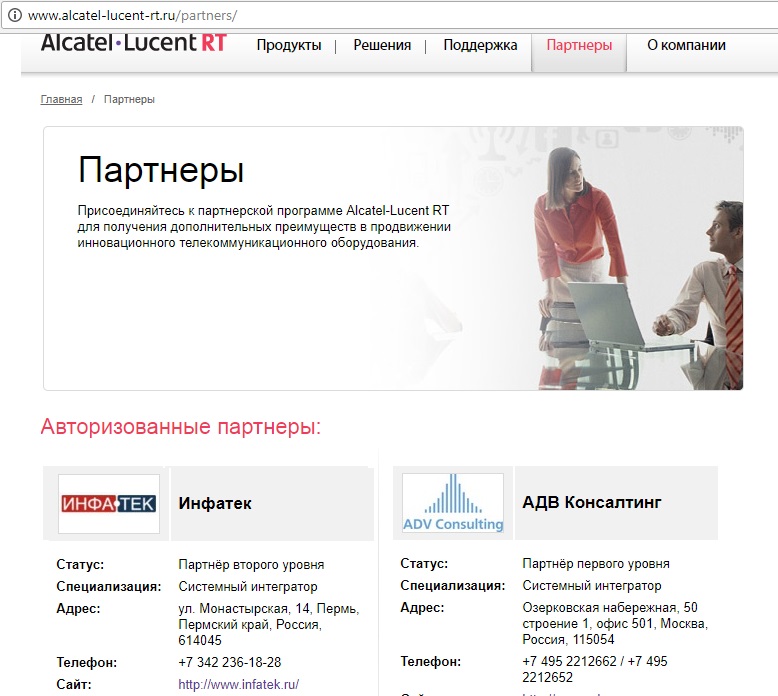This screenshot has width=778, height=696.
Task: Open the ADV Consulting partner logo
Action: (x=453, y=503)
